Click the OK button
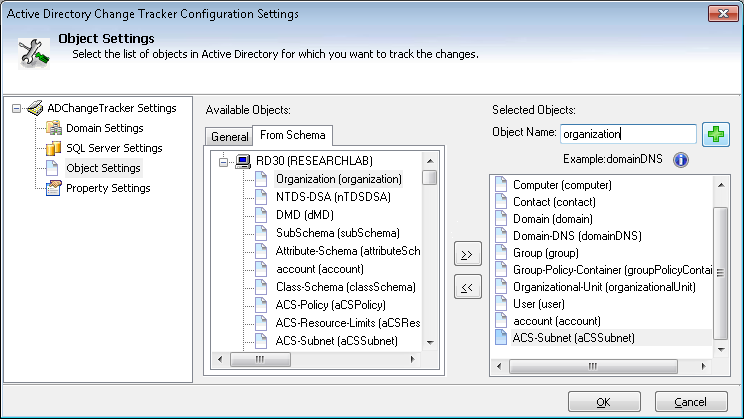This screenshot has height=419, width=744. 604,402
